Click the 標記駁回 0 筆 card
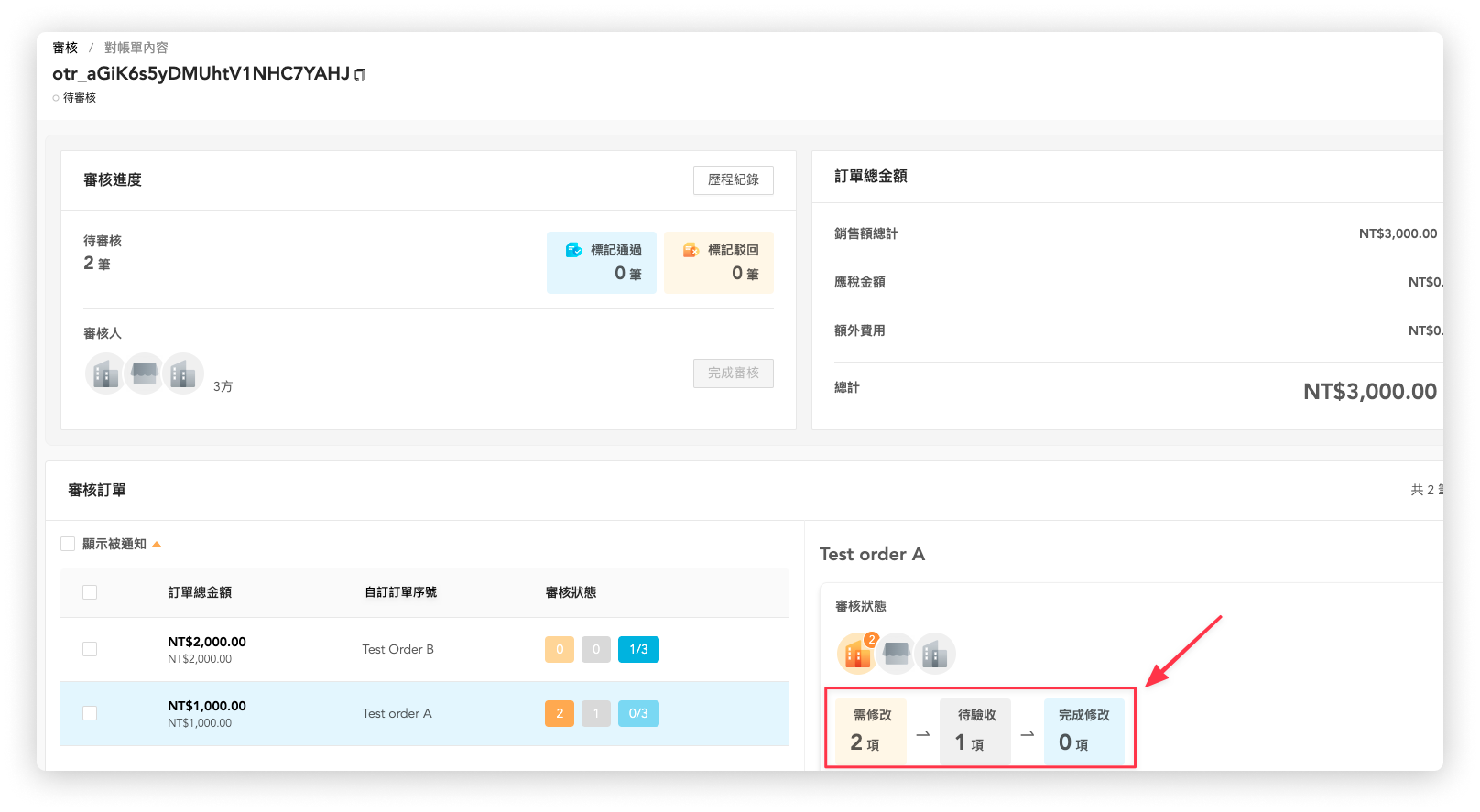The image size is (1480, 812). tap(719, 263)
